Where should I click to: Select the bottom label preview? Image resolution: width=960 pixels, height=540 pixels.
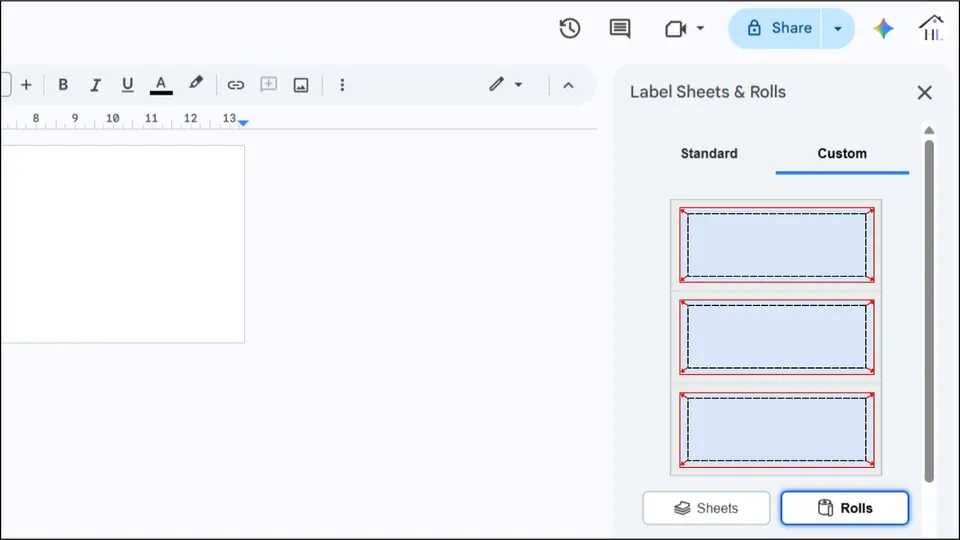click(776, 430)
